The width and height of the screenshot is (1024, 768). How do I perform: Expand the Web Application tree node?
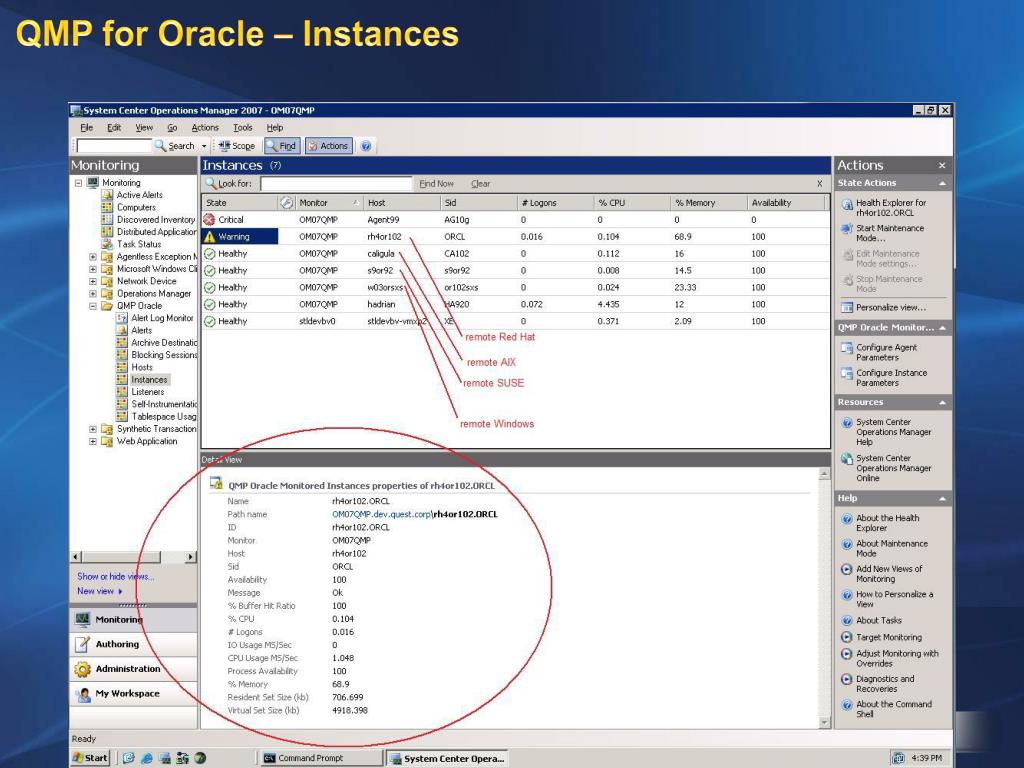click(x=93, y=441)
